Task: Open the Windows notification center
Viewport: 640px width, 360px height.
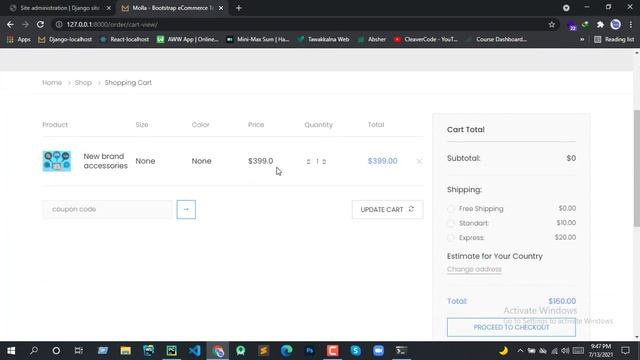Action: 625,351
